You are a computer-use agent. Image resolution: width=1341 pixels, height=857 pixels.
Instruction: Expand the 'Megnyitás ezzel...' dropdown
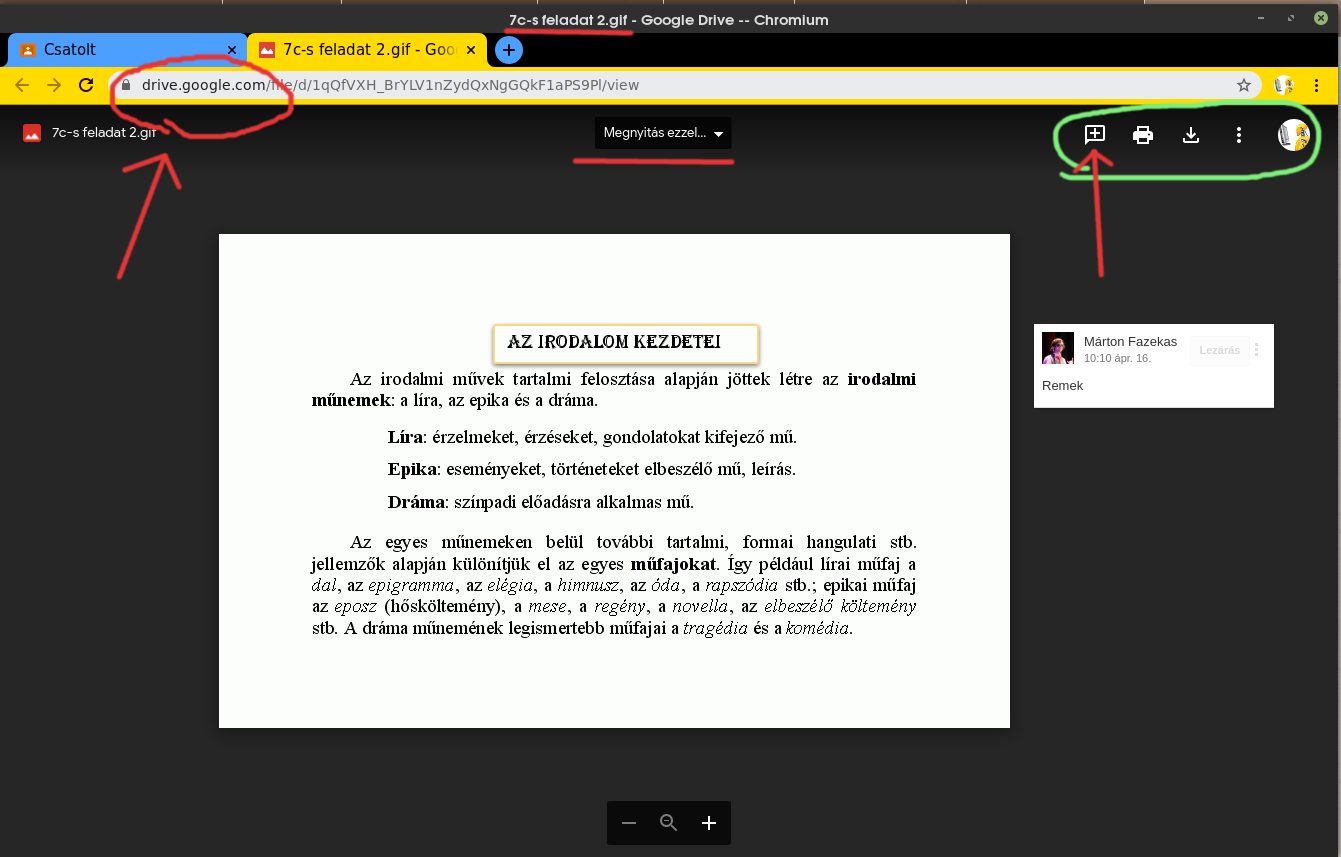pyautogui.click(x=662, y=133)
